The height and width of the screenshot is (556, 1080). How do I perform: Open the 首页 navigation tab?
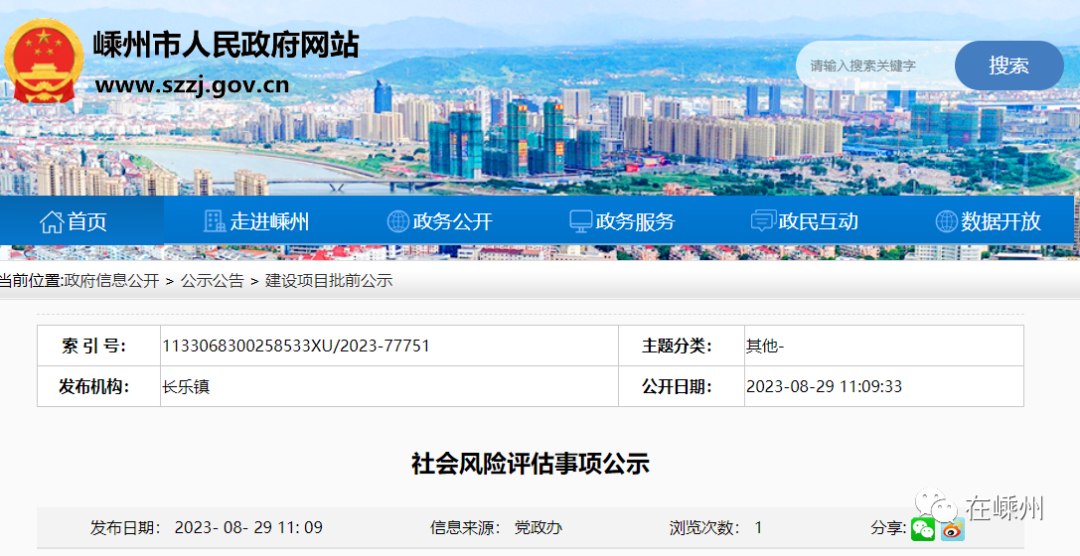[x=87, y=222]
